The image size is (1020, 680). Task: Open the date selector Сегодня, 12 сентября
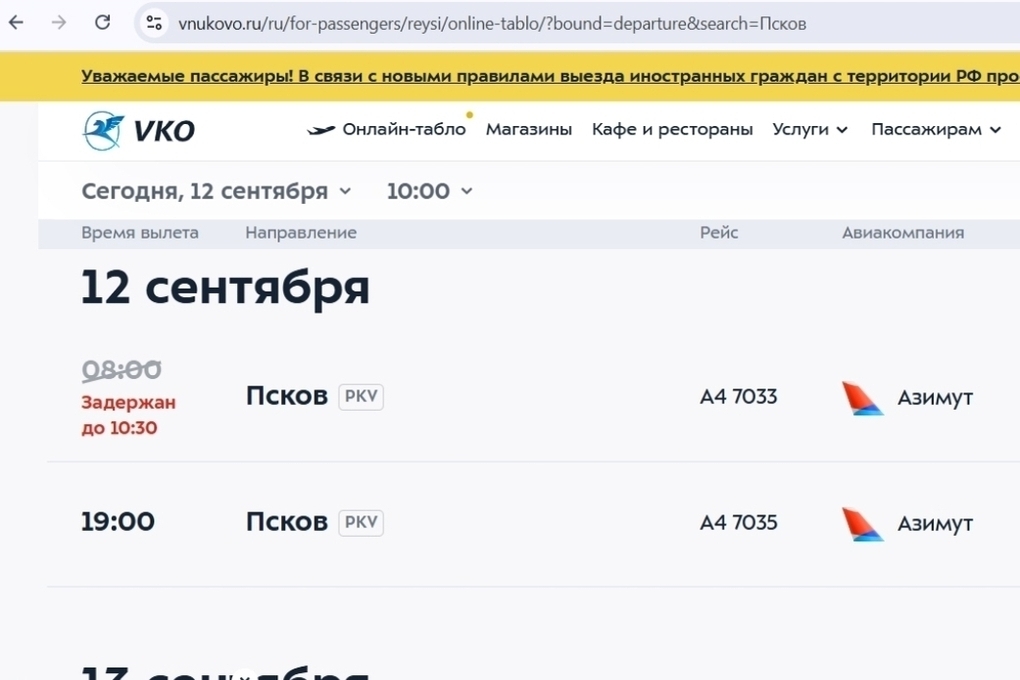click(216, 191)
